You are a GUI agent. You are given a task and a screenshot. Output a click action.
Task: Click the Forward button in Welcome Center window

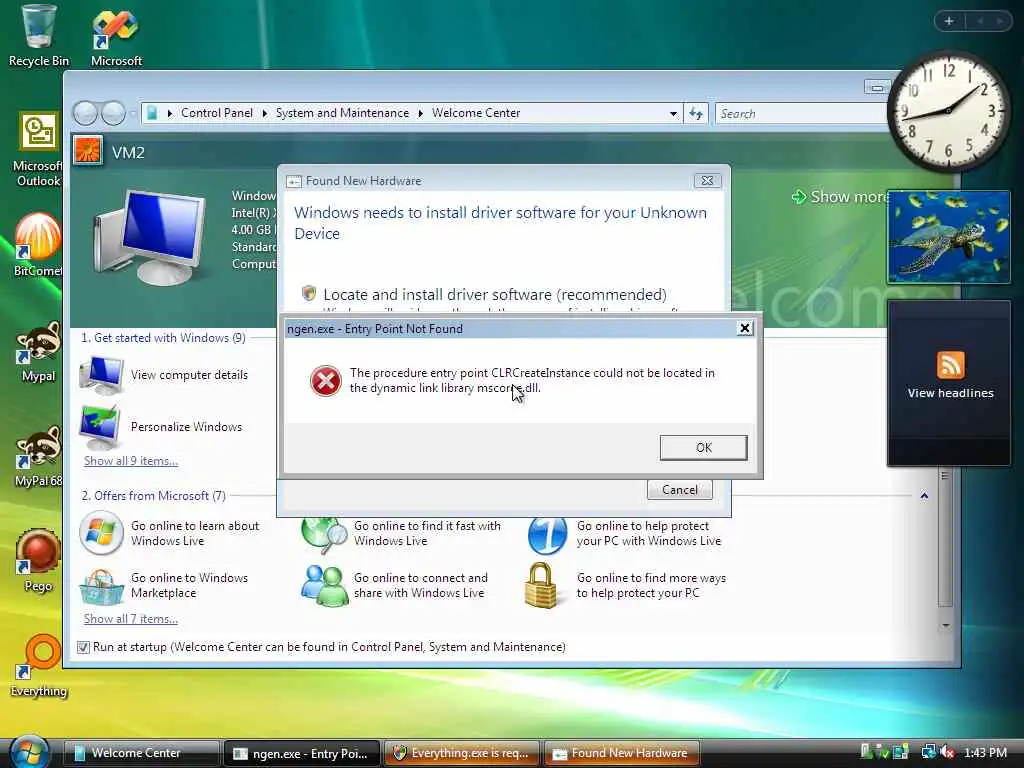click(113, 113)
